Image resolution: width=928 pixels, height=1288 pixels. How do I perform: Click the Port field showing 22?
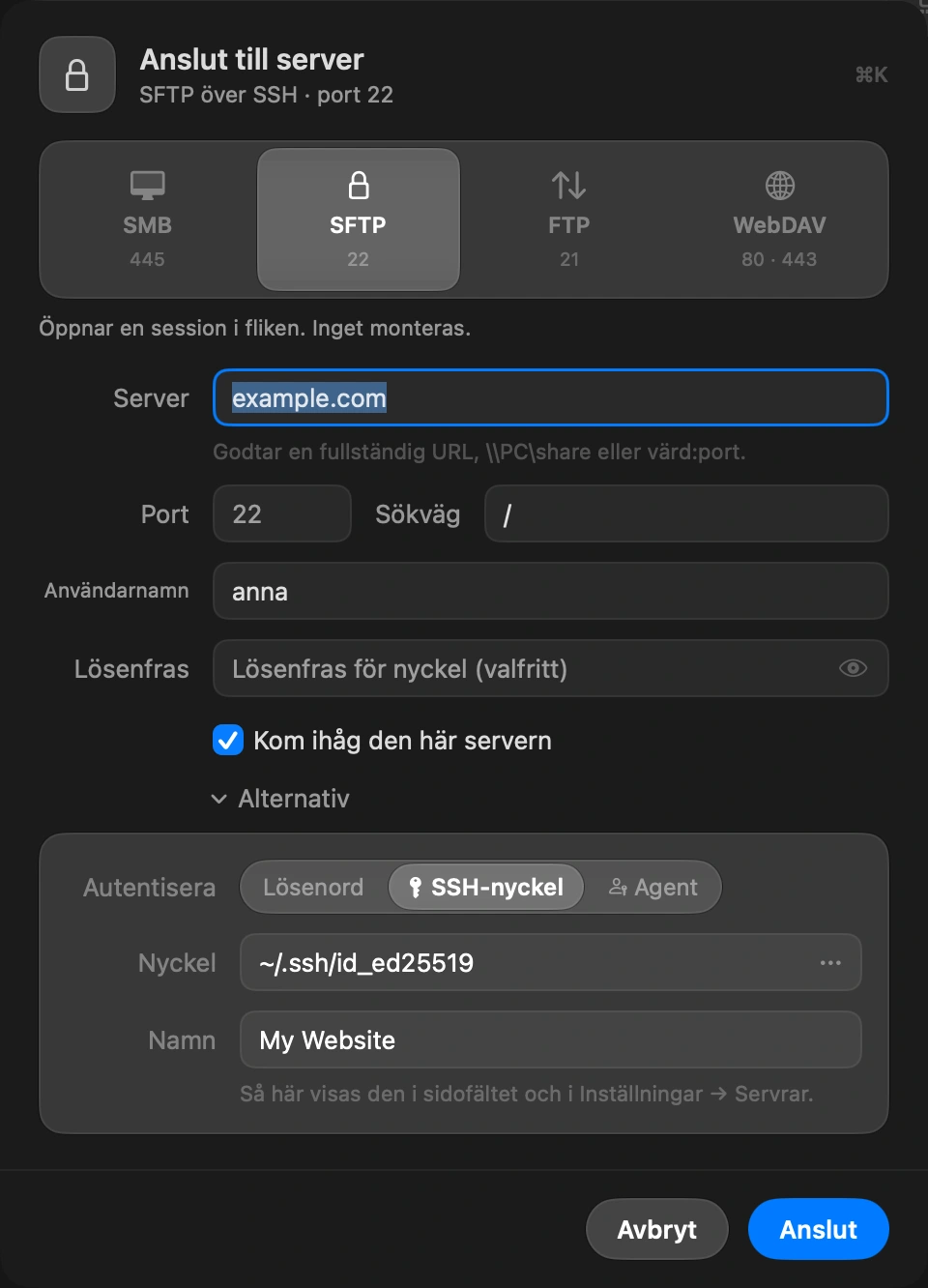[x=282, y=513]
